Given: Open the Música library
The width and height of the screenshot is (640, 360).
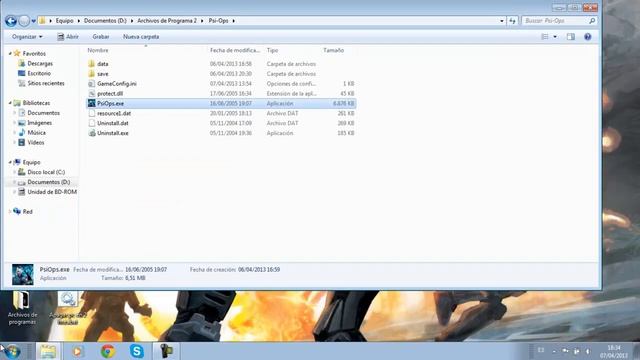Looking at the screenshot, I should 36,133.
